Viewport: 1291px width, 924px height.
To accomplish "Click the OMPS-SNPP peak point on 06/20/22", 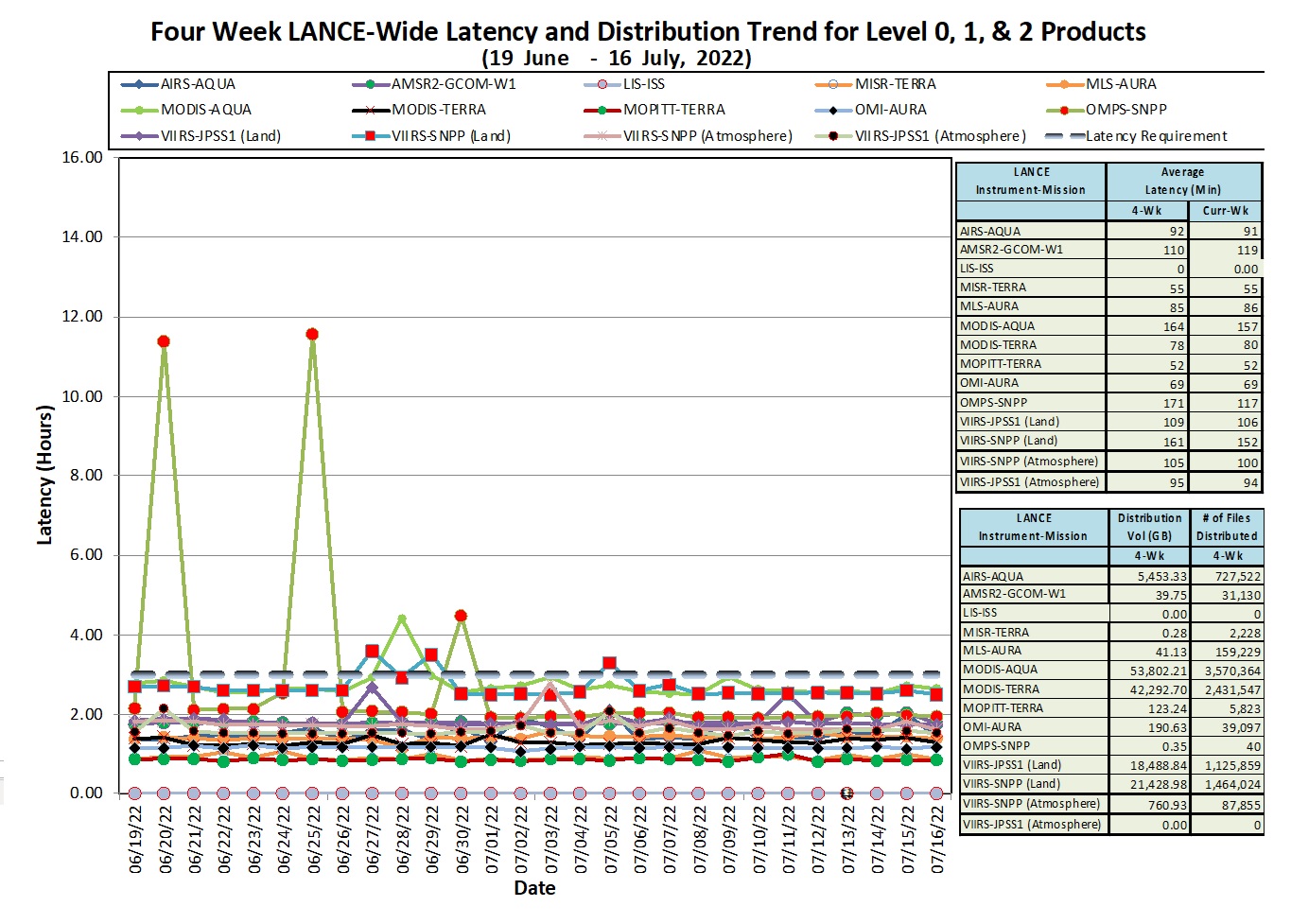I will pyautogui.click(x=164, y=341).
